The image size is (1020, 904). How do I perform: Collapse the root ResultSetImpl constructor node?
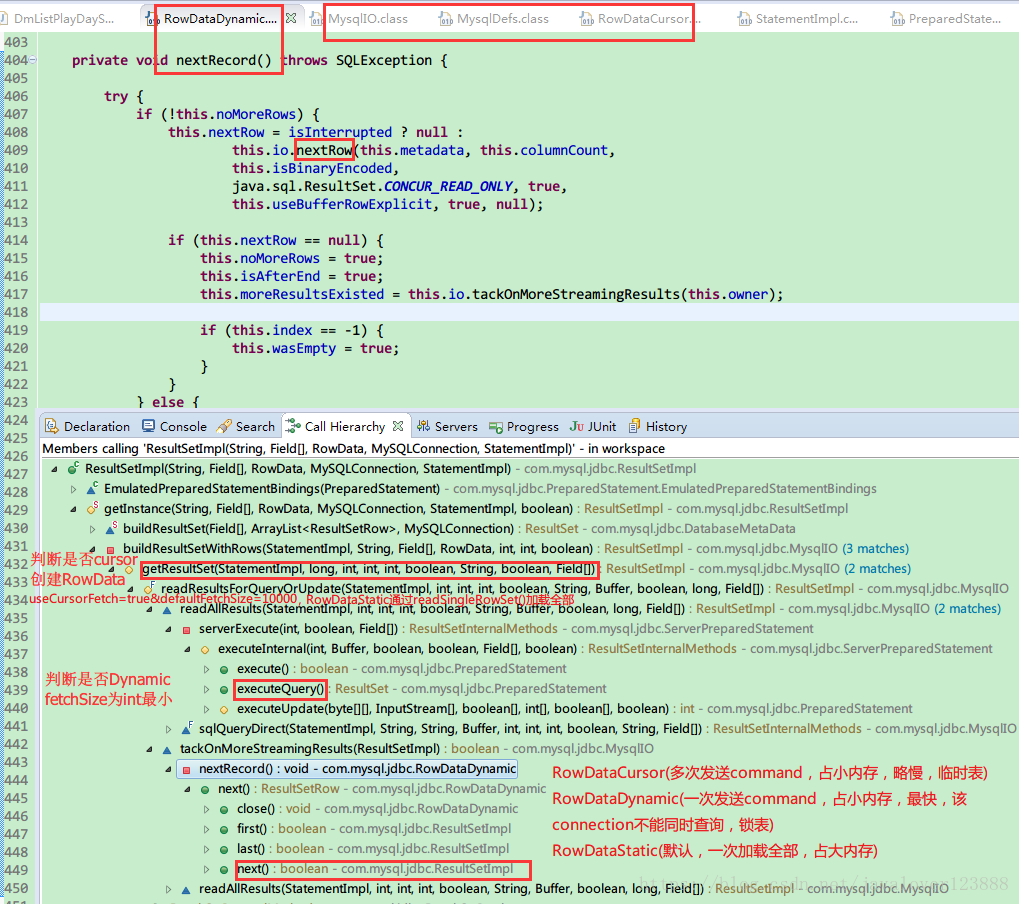tap(54, 469)
